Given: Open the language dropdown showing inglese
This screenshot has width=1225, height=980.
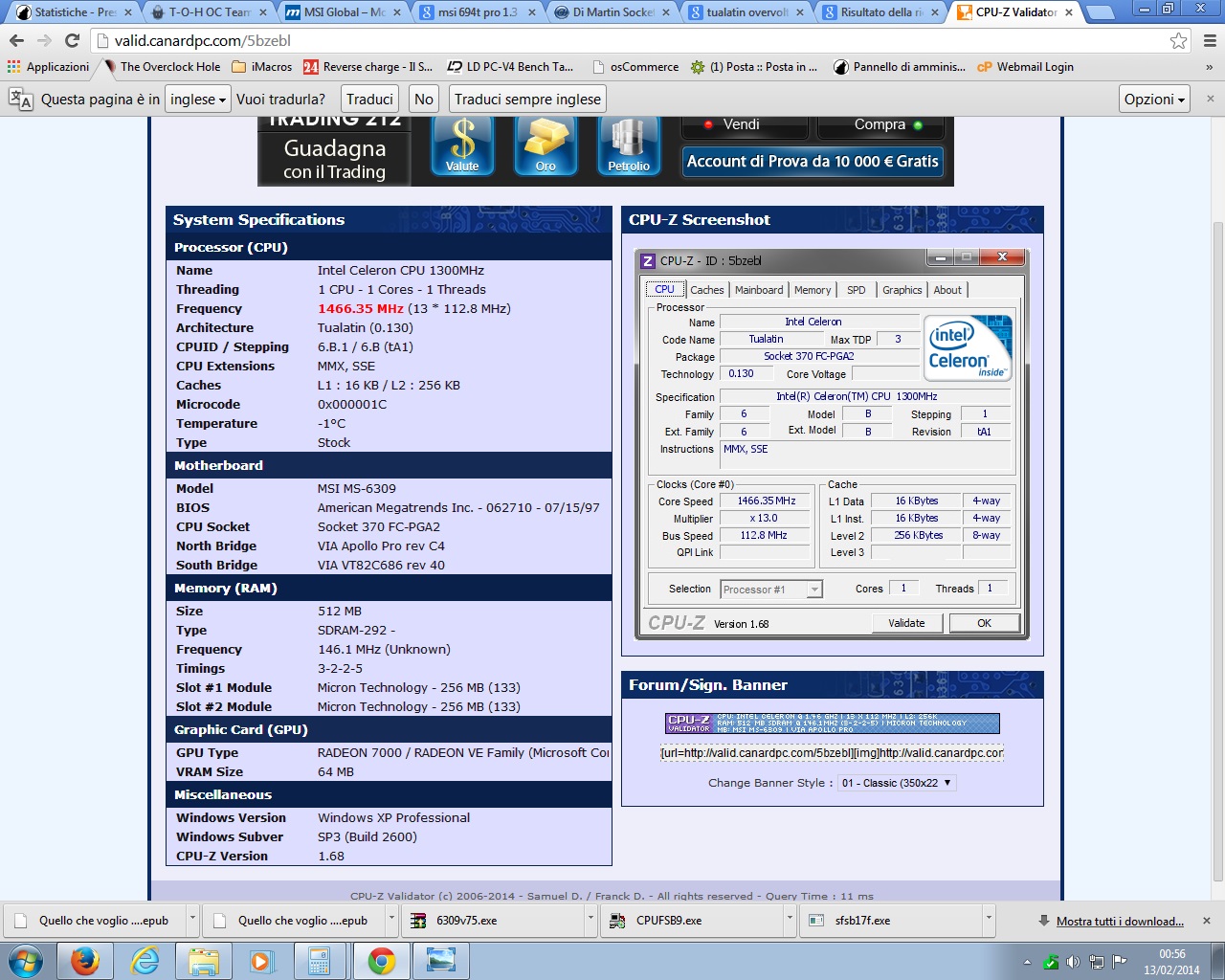Looking at the screenshot, I should pyautogui.click(x=198, y=99).
